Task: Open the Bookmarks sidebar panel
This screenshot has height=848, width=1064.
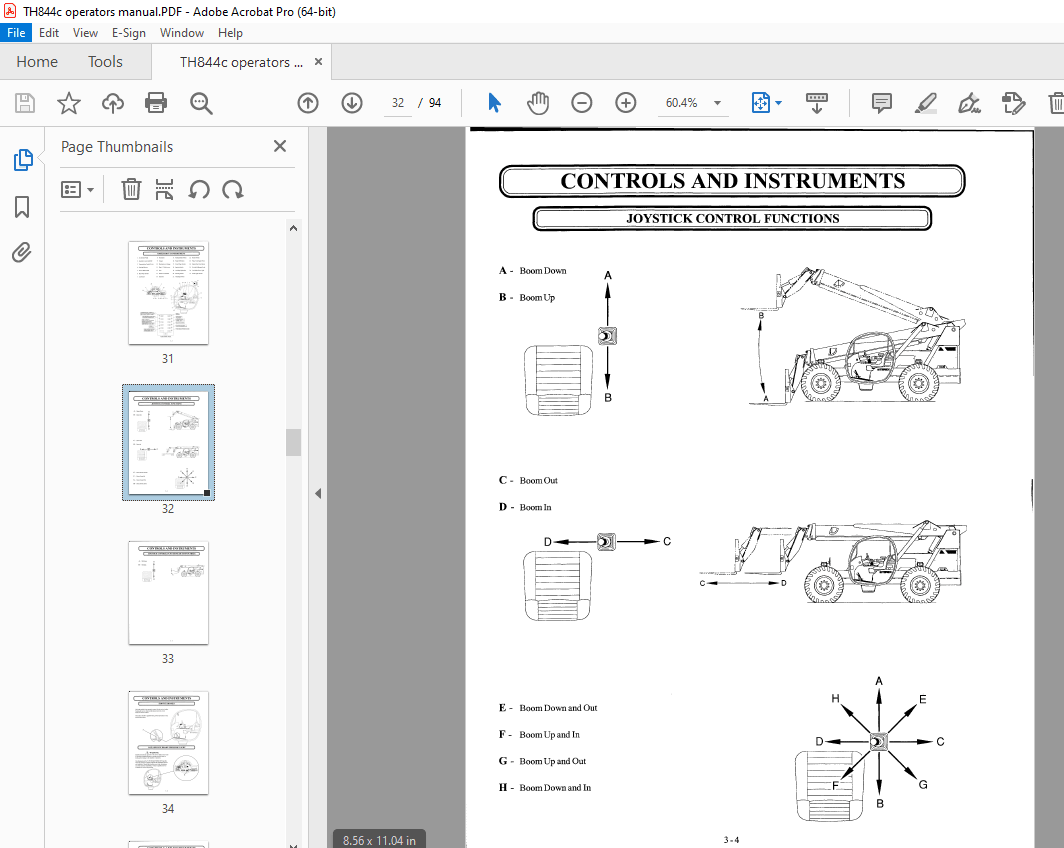Action: coord(22,207)
